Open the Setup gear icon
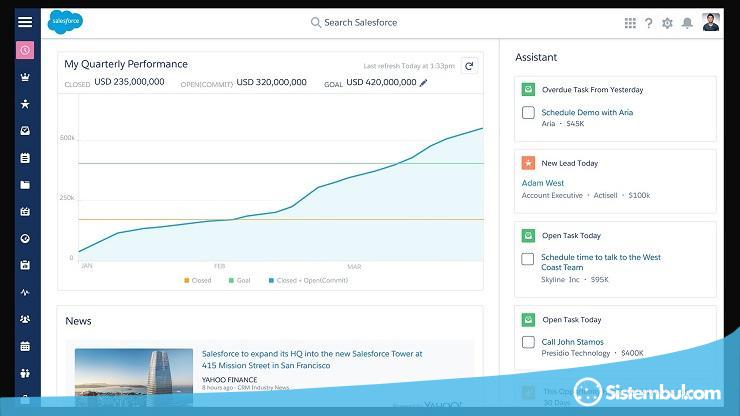 coord(667,23)
